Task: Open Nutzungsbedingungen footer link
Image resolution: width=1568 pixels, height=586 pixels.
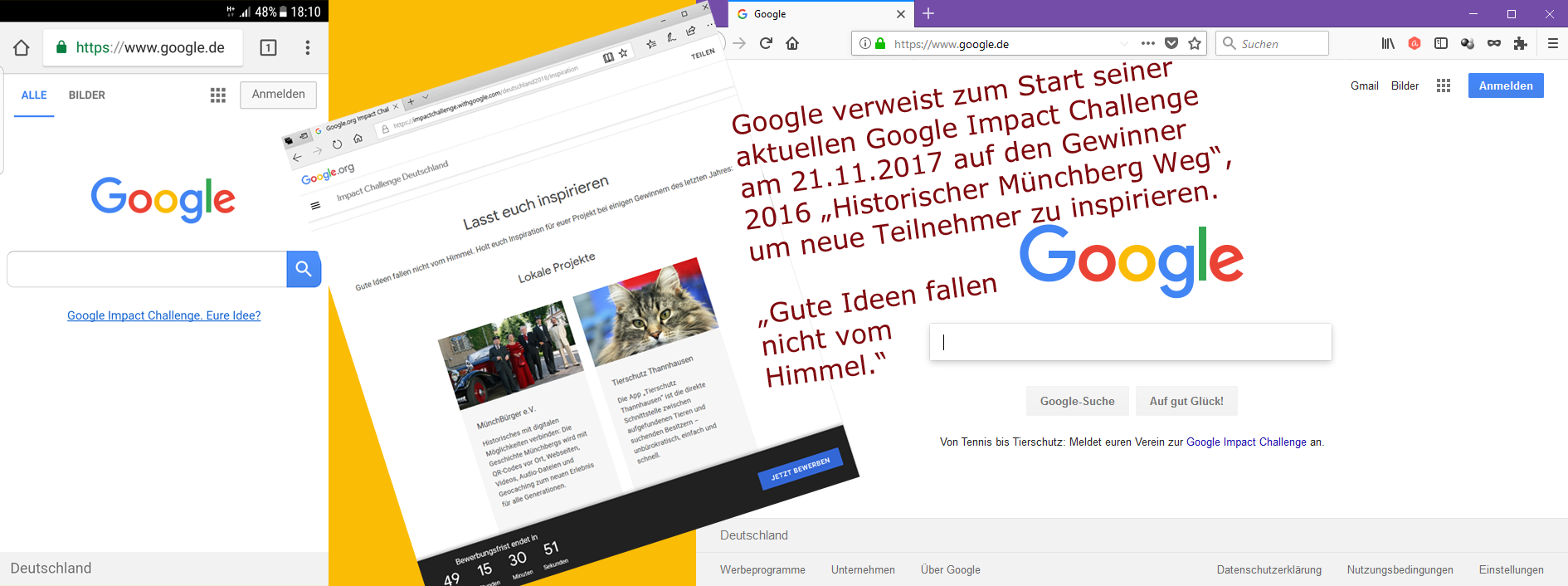Action: [x=1400, y=570]
